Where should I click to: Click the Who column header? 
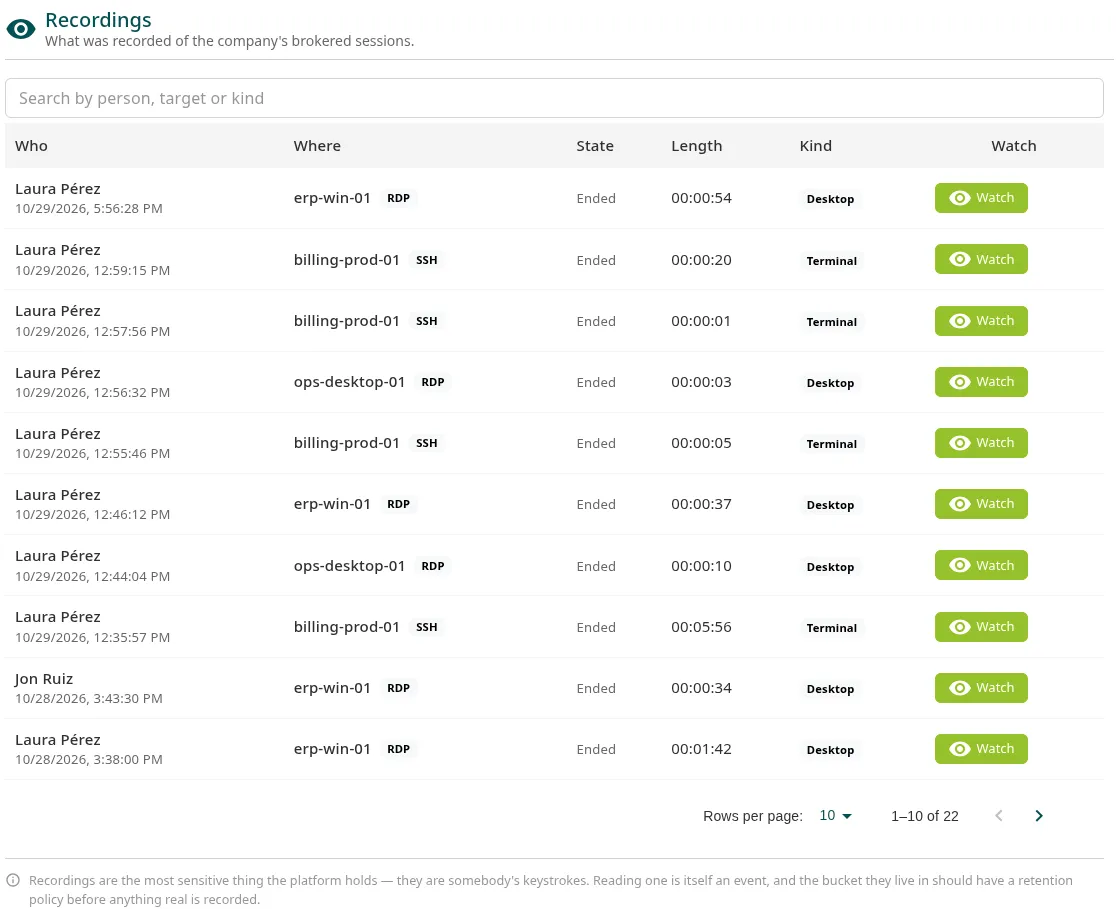pyautogui.click(x=31, y=146)
